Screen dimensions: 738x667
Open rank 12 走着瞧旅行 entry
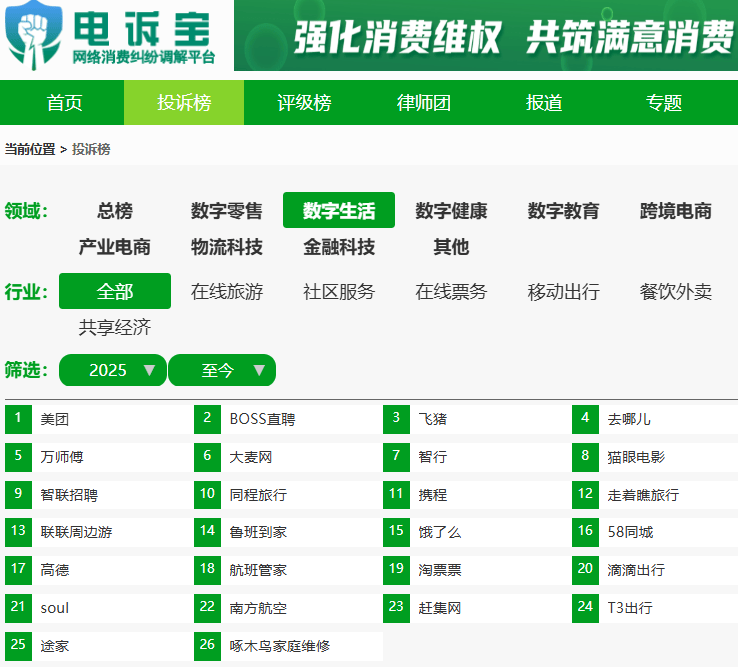click(655, 495)
